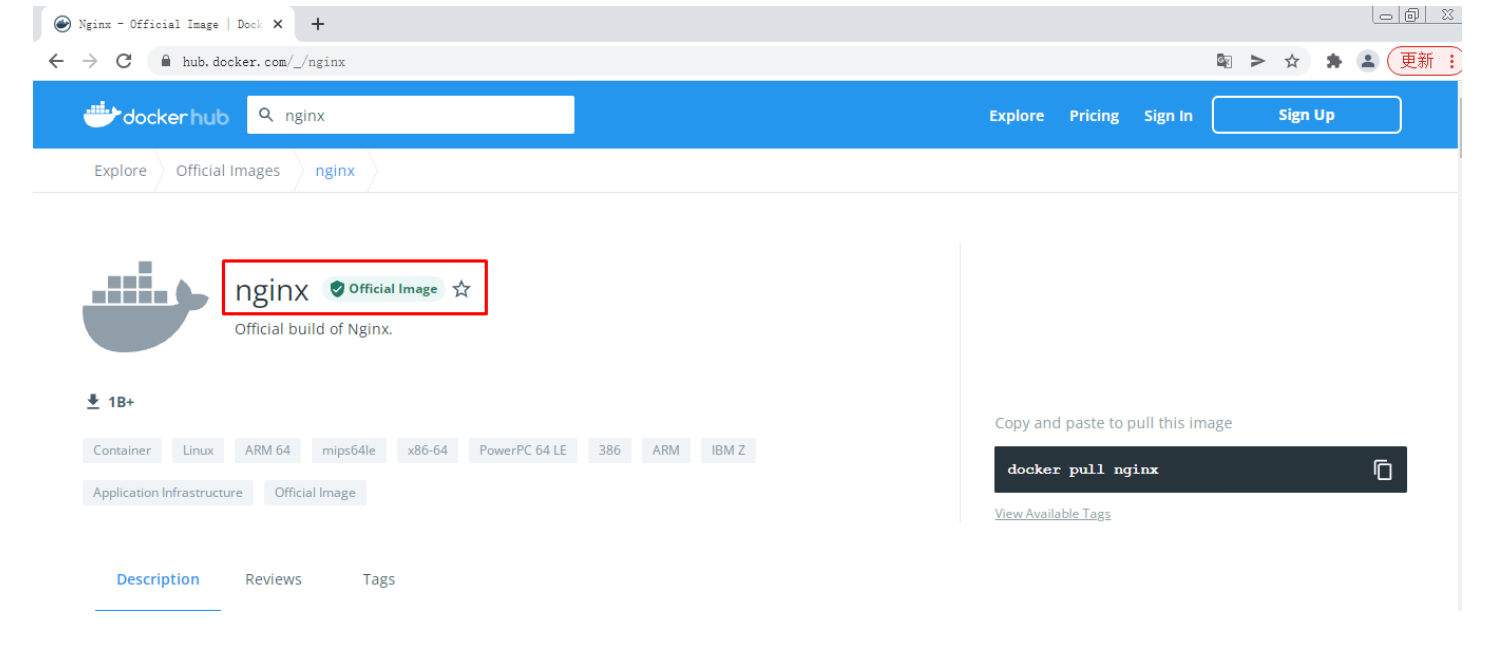Click the Official Image badge next to nginx

(384, 289)
